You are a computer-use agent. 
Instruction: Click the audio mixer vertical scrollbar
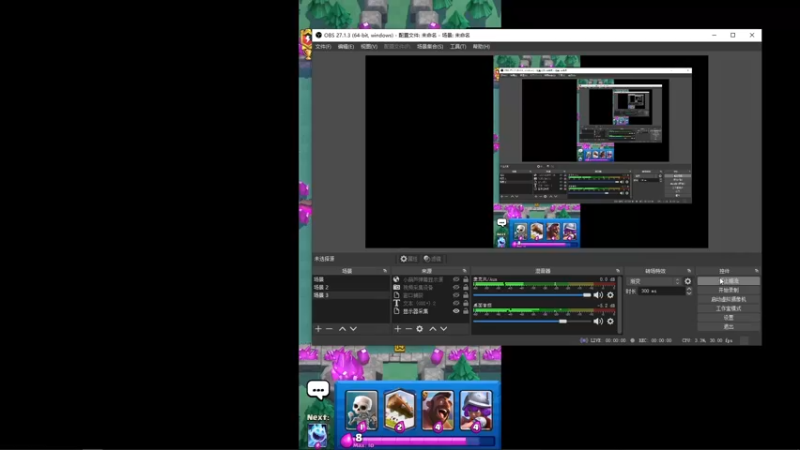point(620,305)
